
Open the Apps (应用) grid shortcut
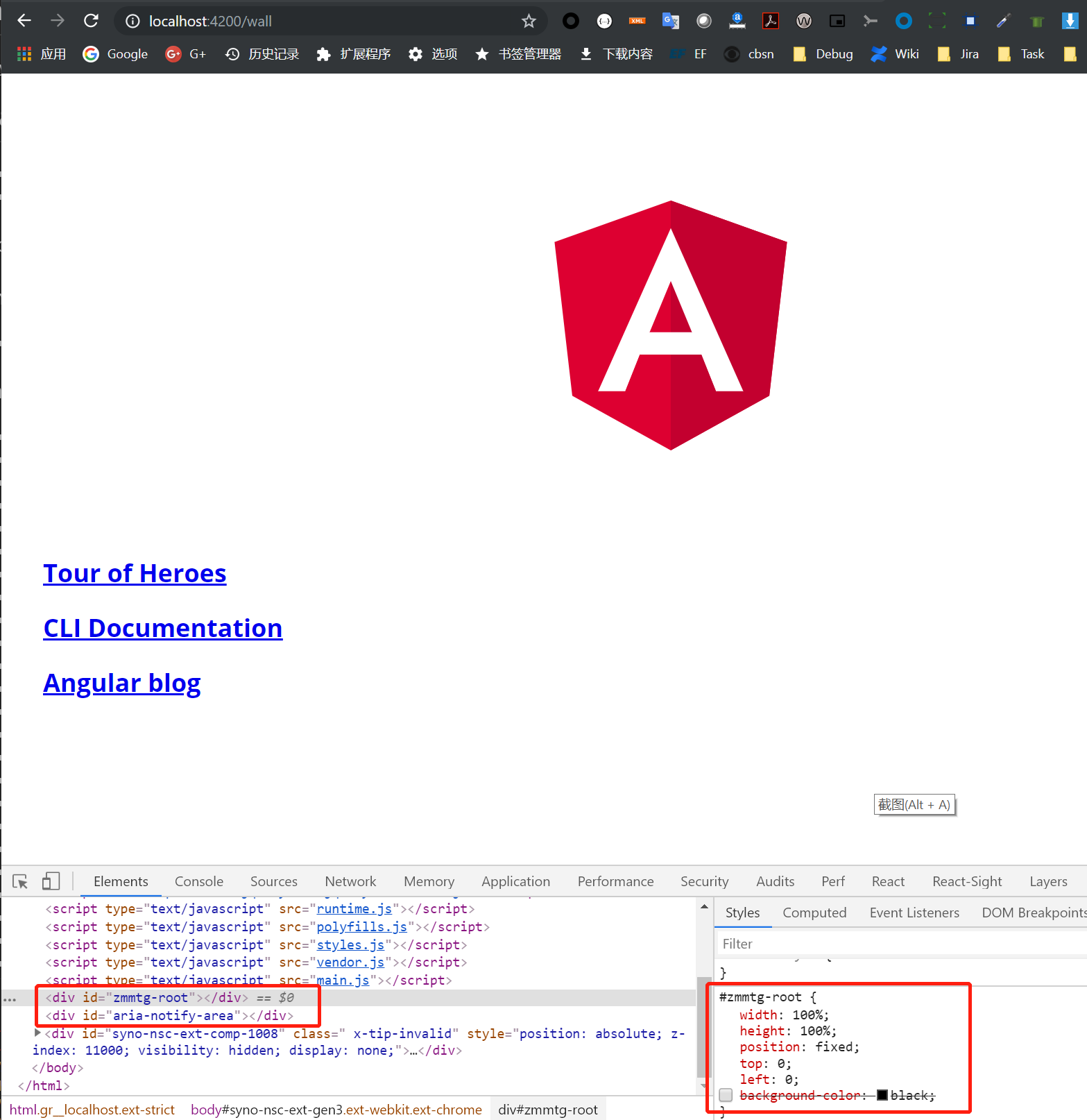(x=42, y=54)
